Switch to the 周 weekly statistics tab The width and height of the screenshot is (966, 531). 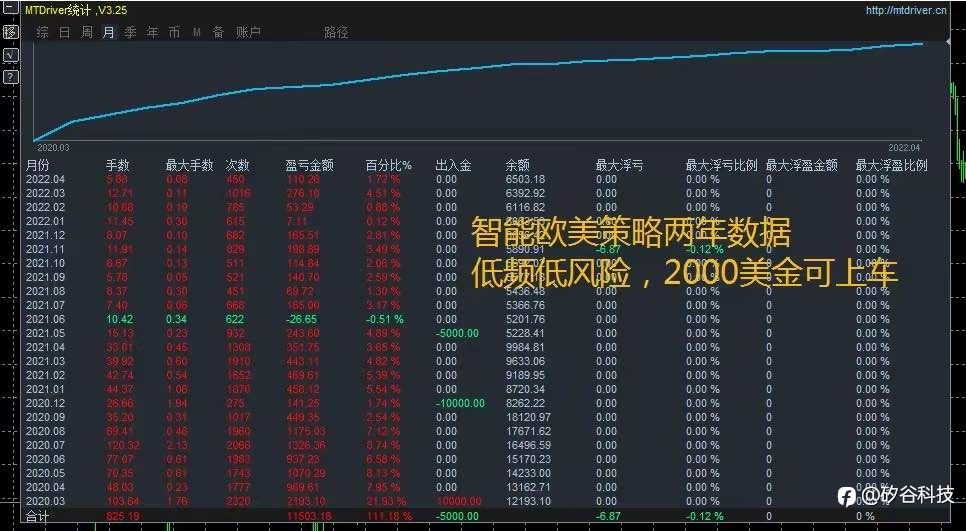(87, 32)
